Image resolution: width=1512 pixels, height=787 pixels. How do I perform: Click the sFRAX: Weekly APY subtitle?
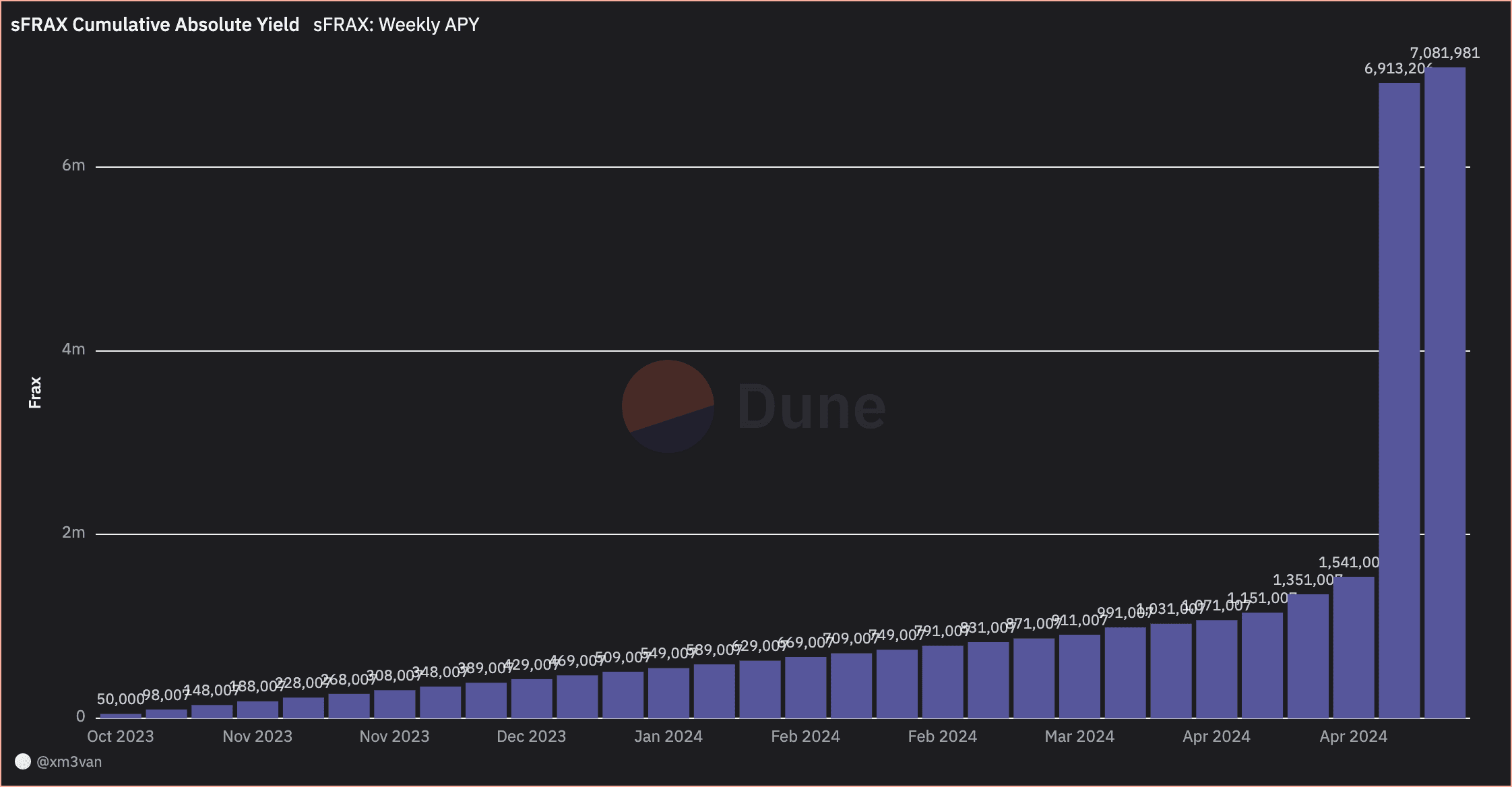click(x=396, y=25)
